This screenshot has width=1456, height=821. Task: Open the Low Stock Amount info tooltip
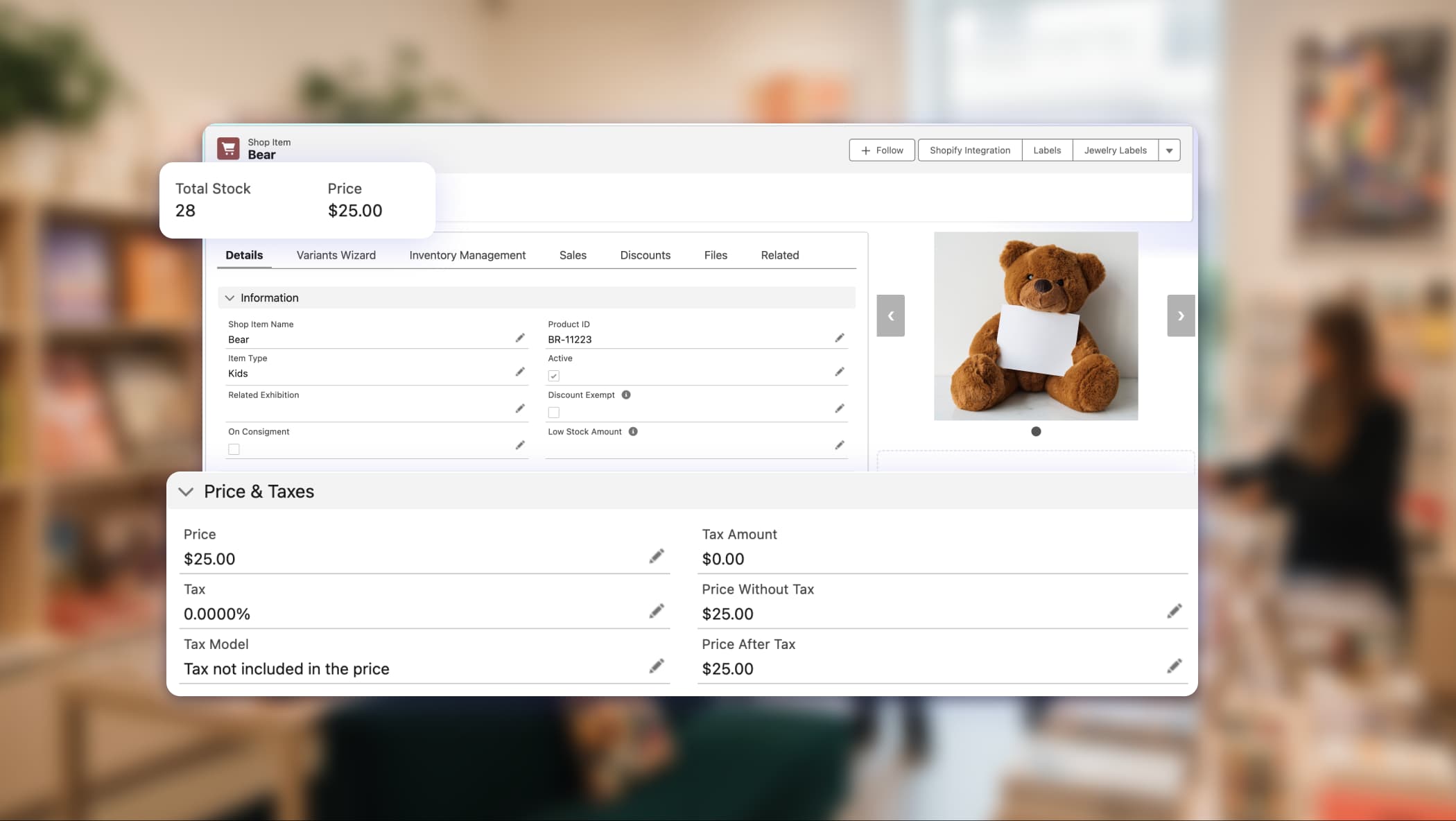632,431
